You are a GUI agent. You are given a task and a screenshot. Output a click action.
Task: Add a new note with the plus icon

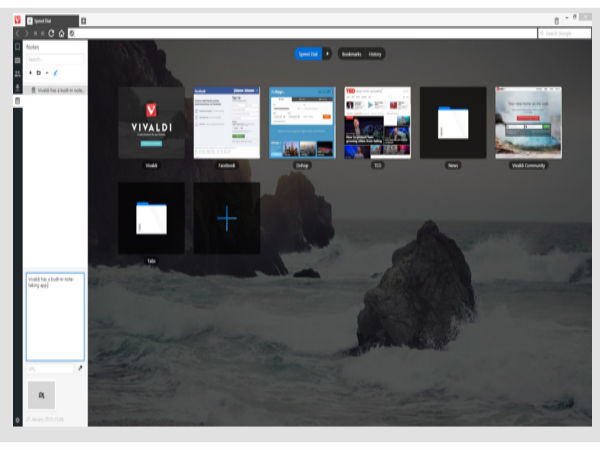pyautogui.click(x=29, y=73)
